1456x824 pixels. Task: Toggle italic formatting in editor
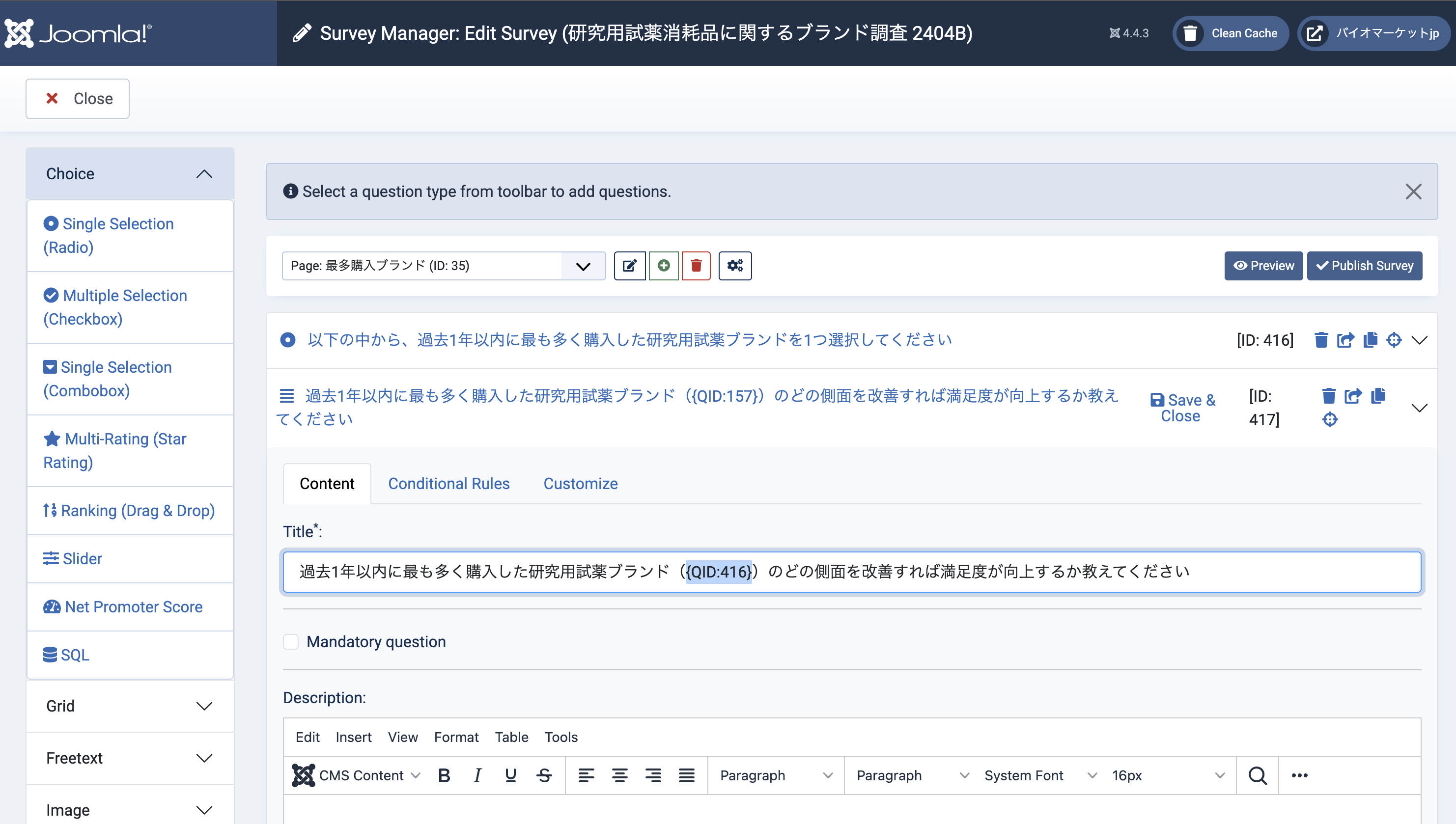tap(477, 775)
